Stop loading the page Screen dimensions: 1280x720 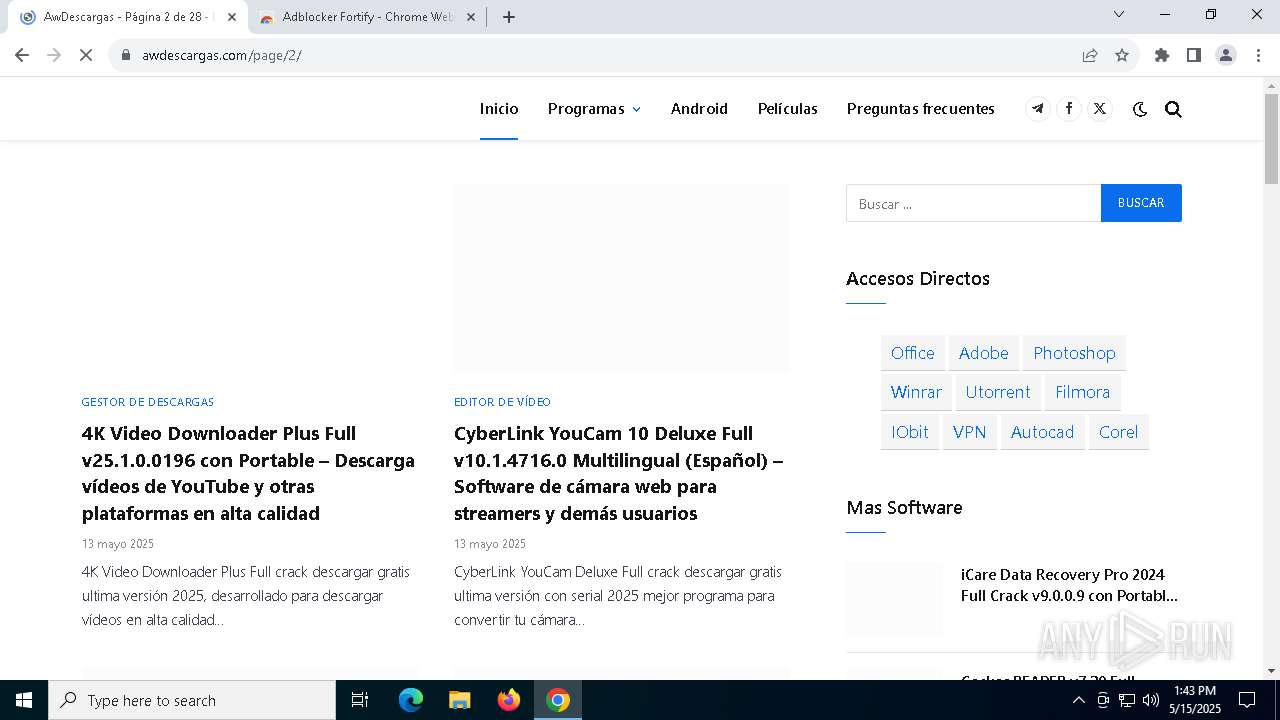pyautogui.click(x=86, y=55)
